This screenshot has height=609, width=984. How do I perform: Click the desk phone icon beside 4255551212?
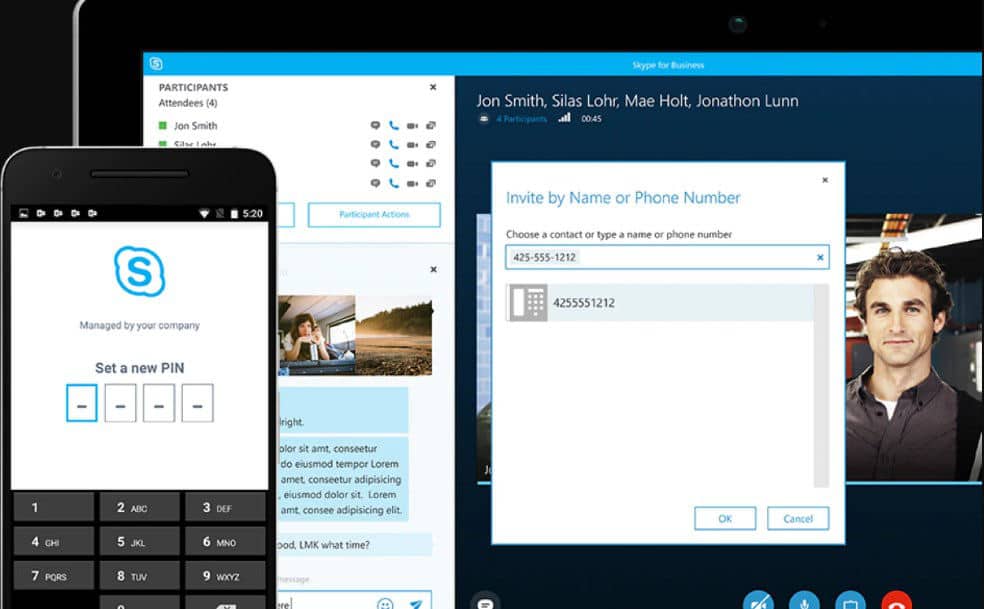(528, 303)
